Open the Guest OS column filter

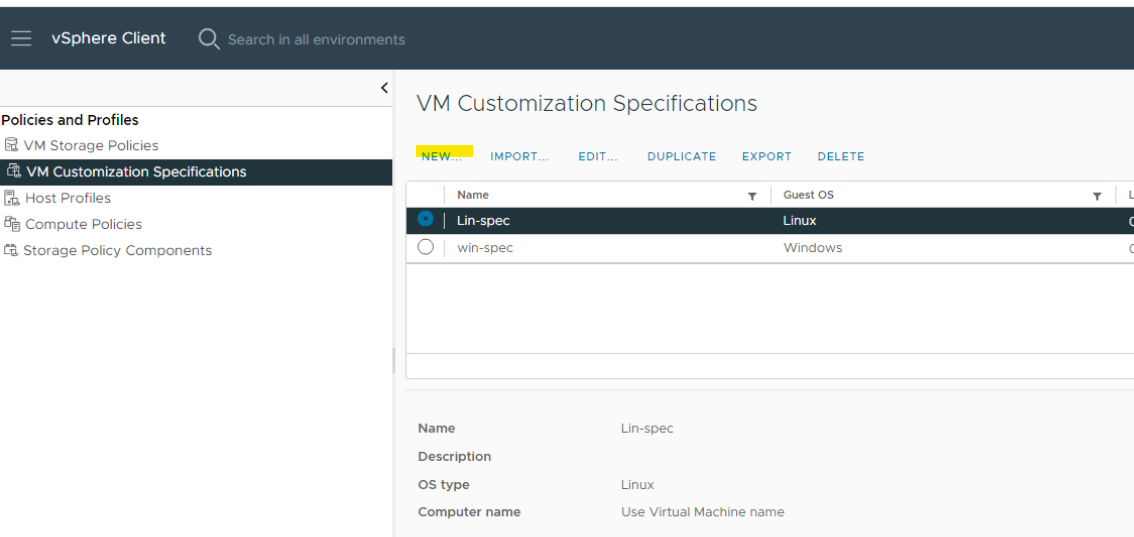click(x=1097, y=196)
